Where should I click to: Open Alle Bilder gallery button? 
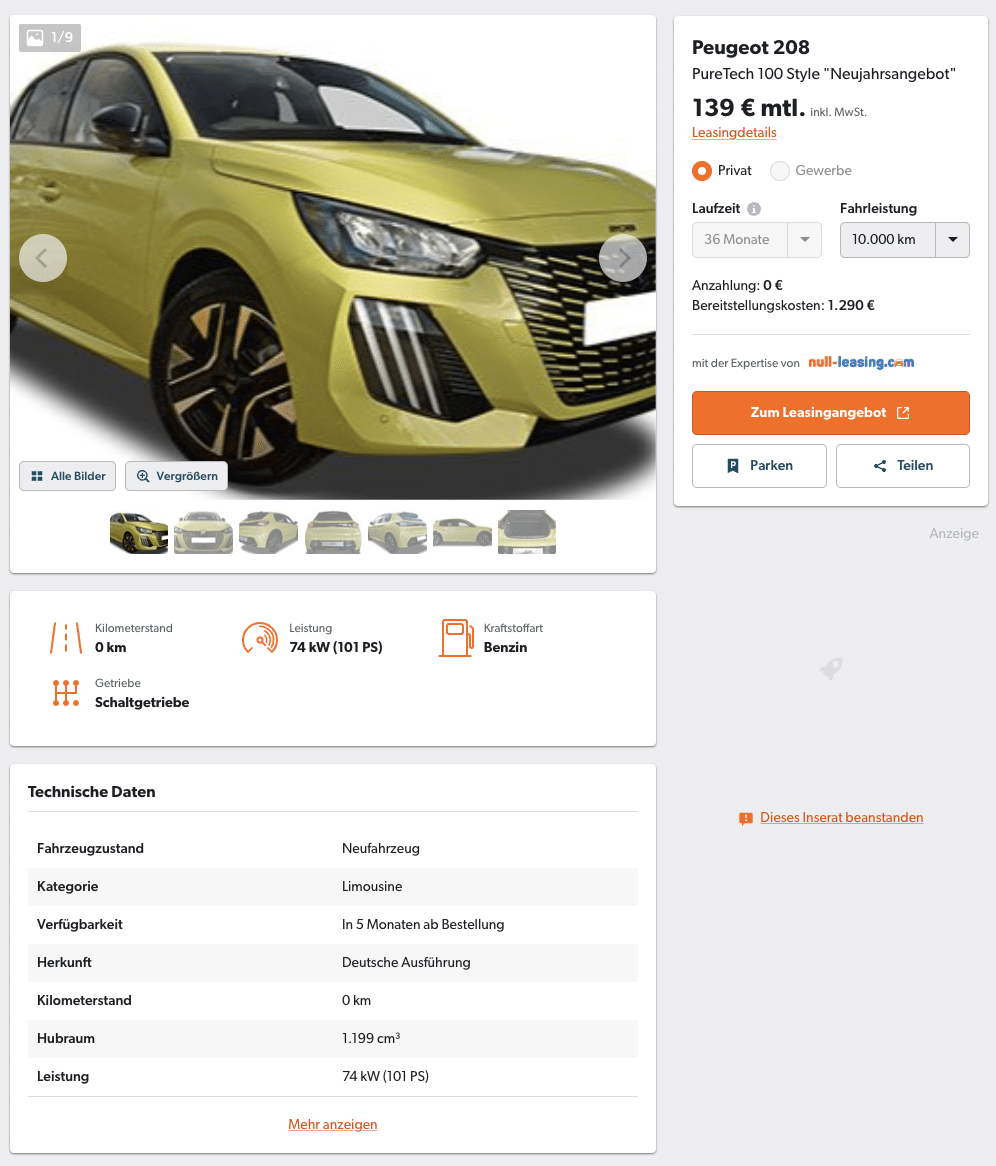(x=68, y=476)
